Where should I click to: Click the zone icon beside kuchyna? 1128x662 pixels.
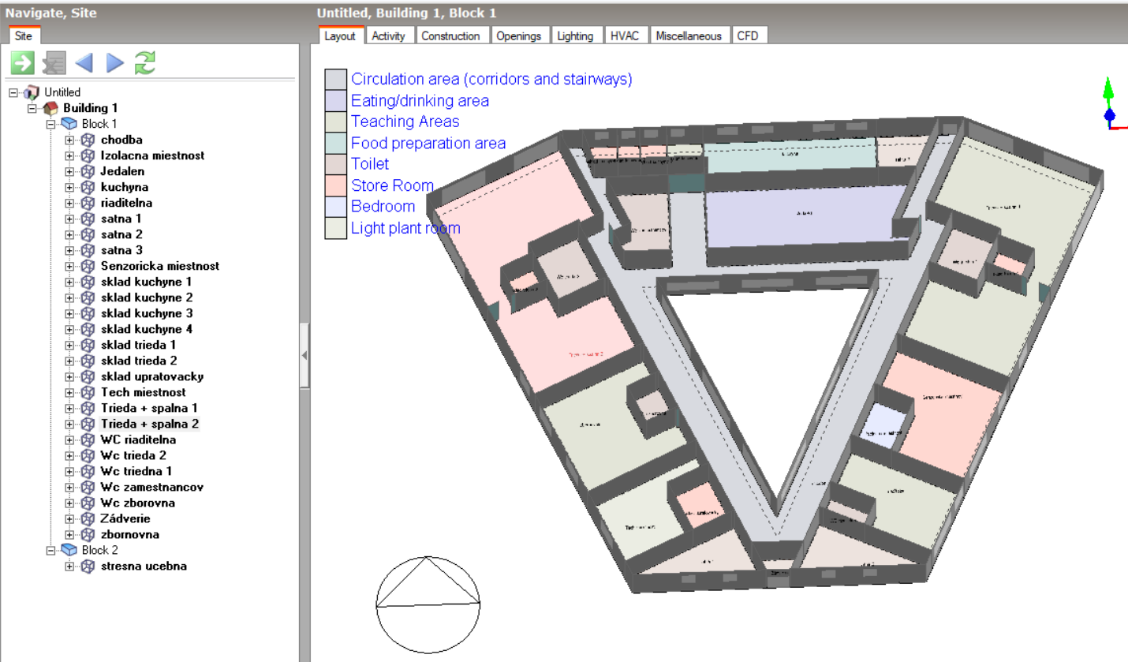[x=88, y=187]
